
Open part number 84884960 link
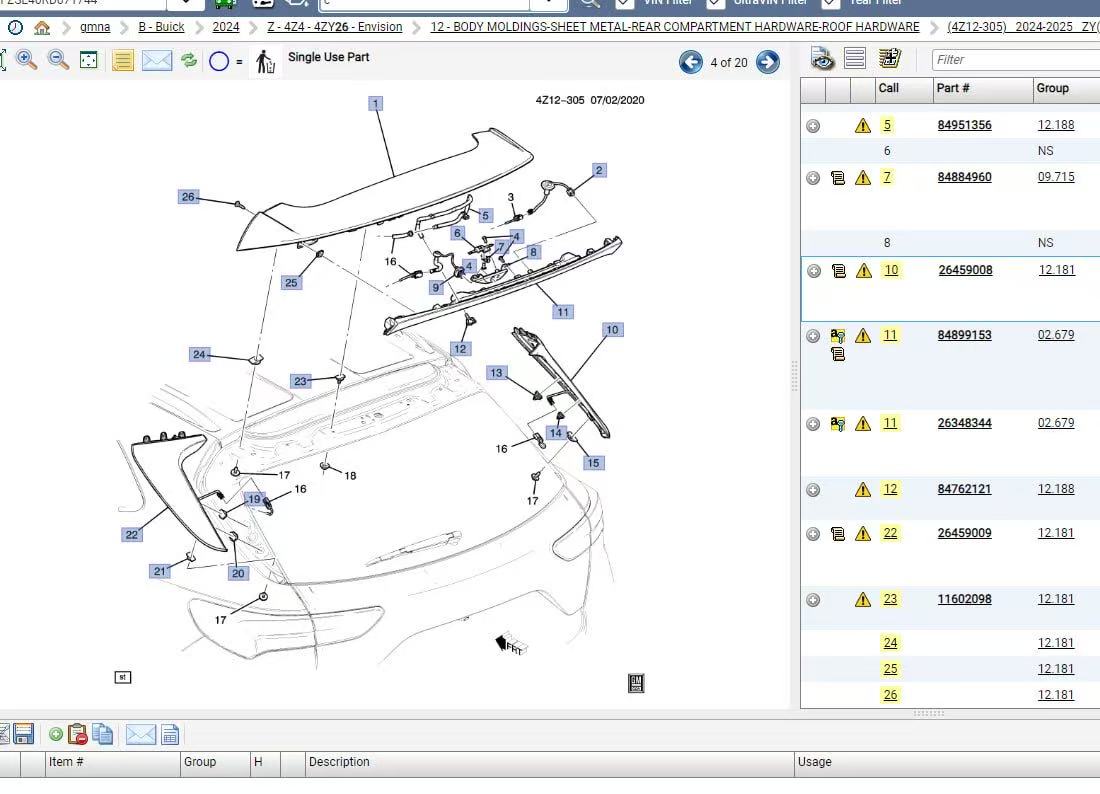tap(964, 177)
